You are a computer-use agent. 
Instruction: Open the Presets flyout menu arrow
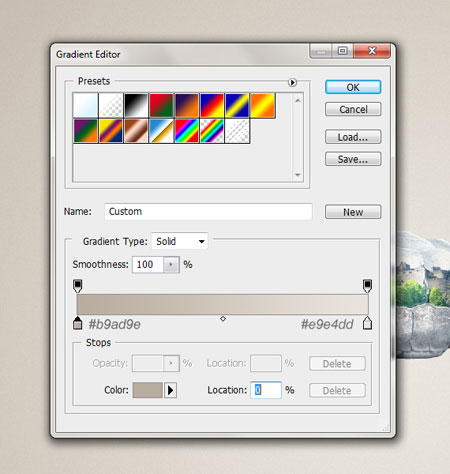[x=292, y=82]
